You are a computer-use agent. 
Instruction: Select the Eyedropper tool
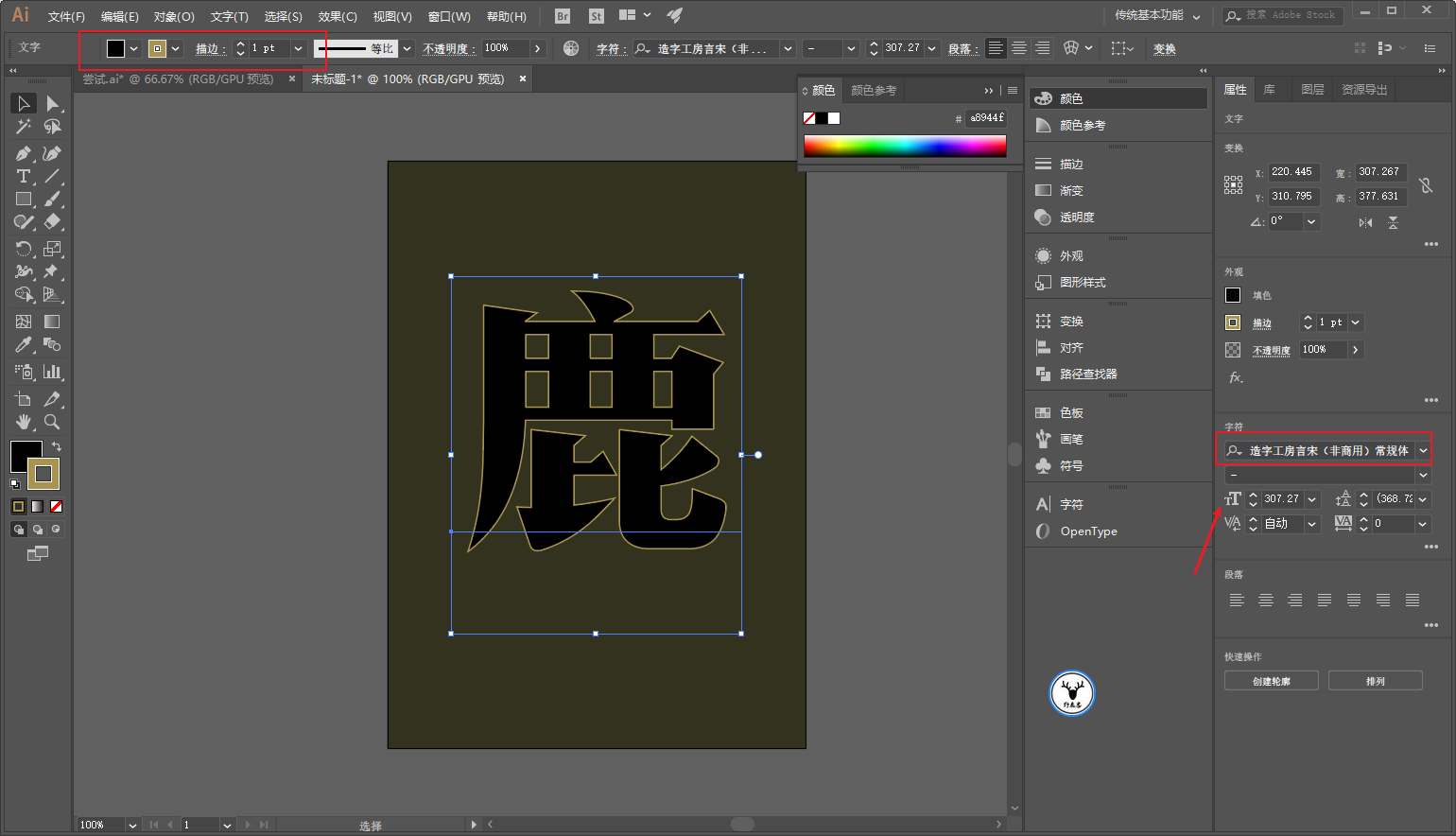point(24,345)
